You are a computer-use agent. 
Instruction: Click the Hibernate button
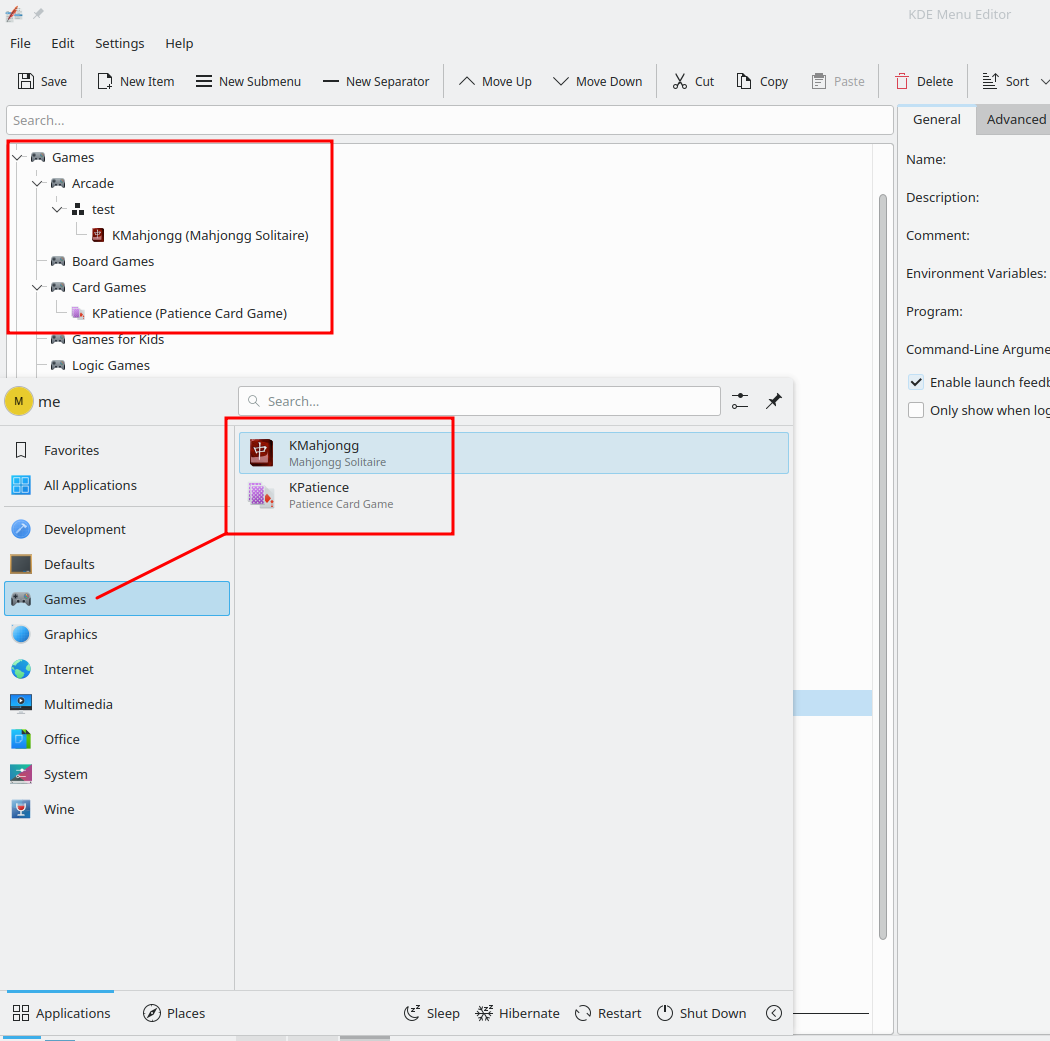(x=517, y=1013)
